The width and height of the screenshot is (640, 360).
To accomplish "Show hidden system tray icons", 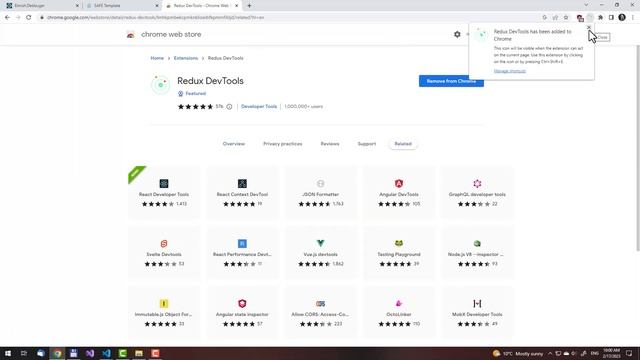I will click(x=550, y=353).
